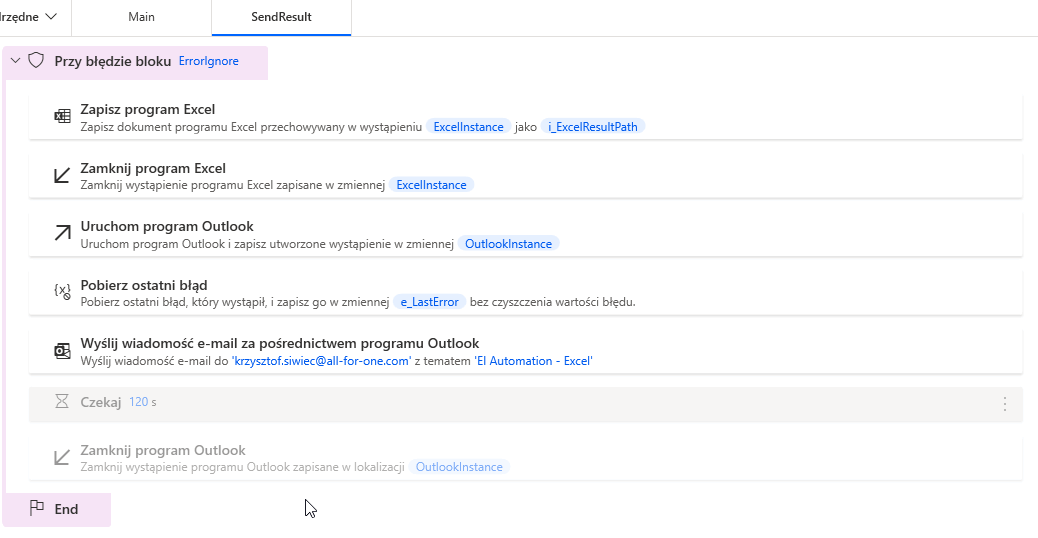Image resolution: width=1038 pixels, height=538 pixels.
Task: Click the ErrorIgnore block name label
Action: (208, 61)
